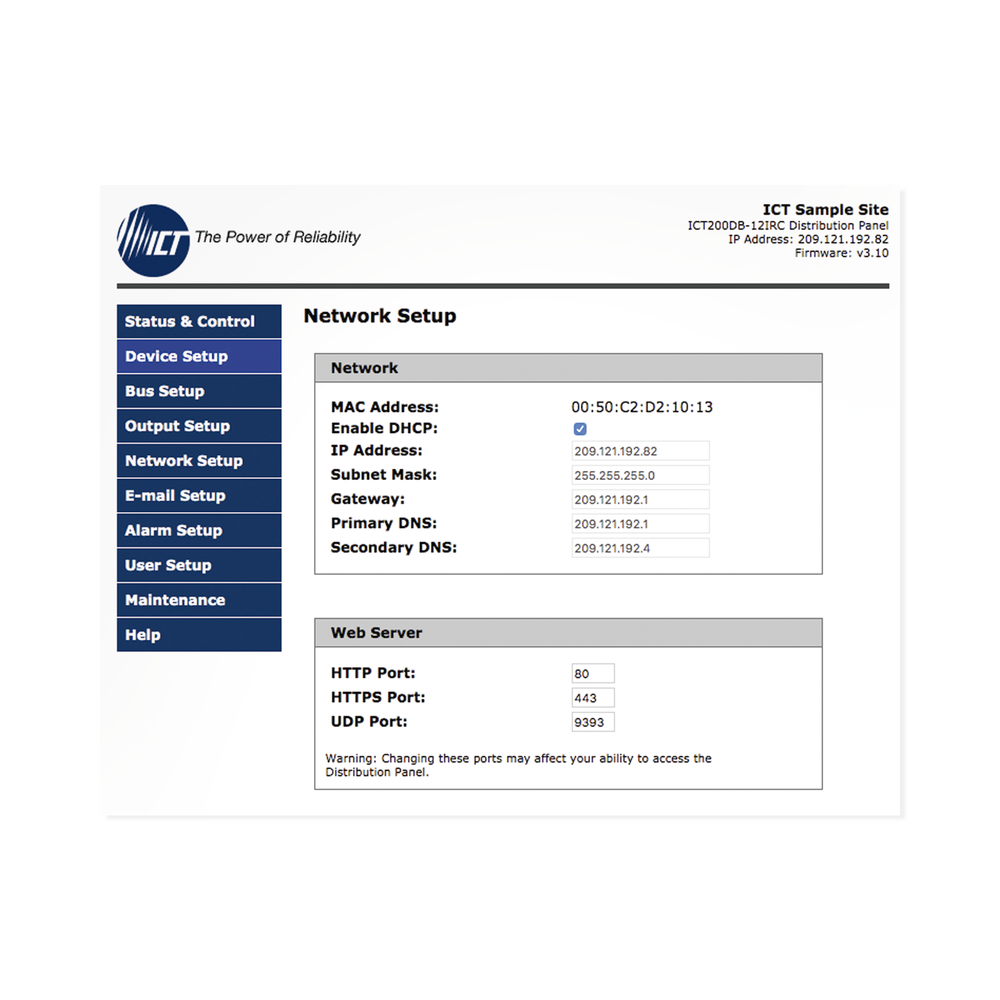Viewport: 1000px width, 1000px height.
Task: Click the HTTP Port field
Action: [x=593, y=674]
